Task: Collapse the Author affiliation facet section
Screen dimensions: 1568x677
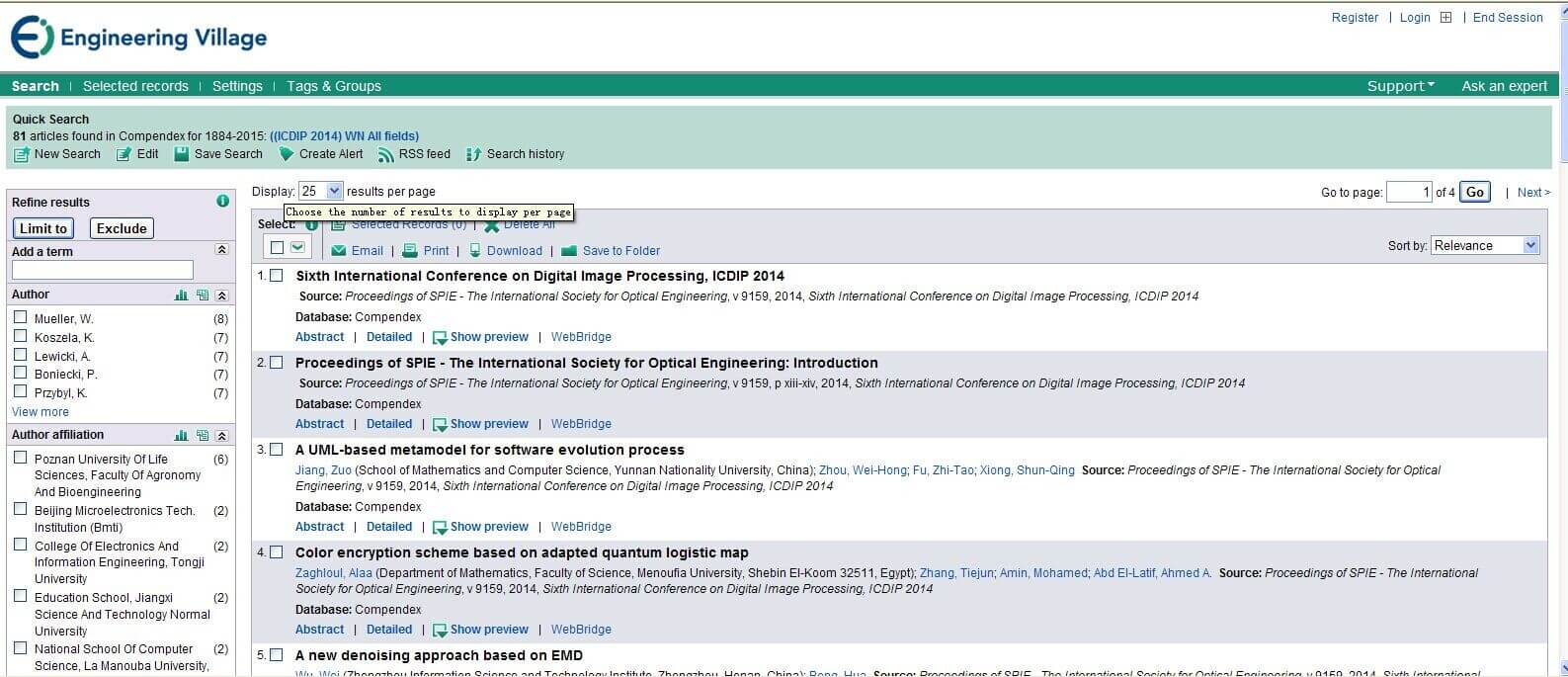Action: pos(221,436)
